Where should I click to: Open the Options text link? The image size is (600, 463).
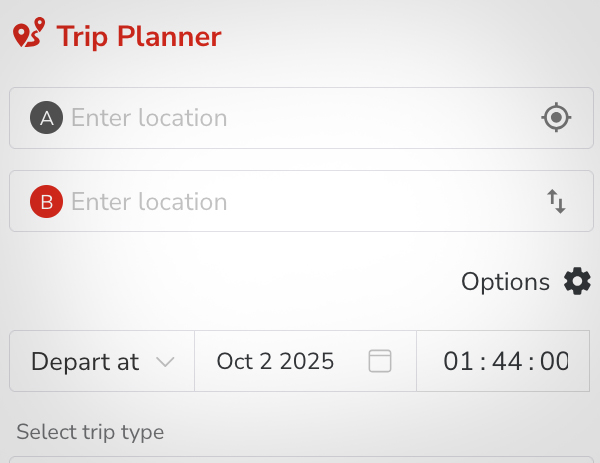coord(505,282)
